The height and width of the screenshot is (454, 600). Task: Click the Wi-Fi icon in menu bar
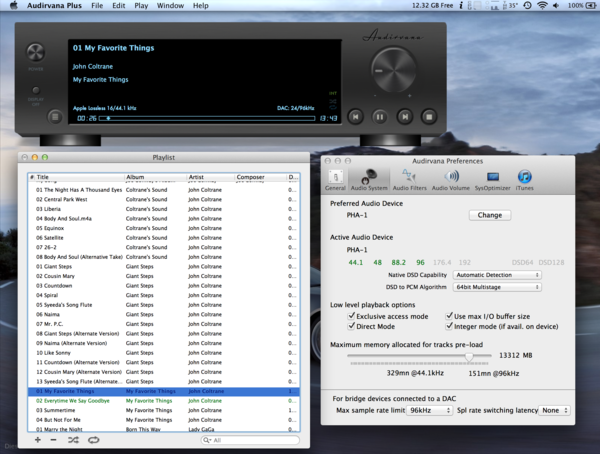542,5
